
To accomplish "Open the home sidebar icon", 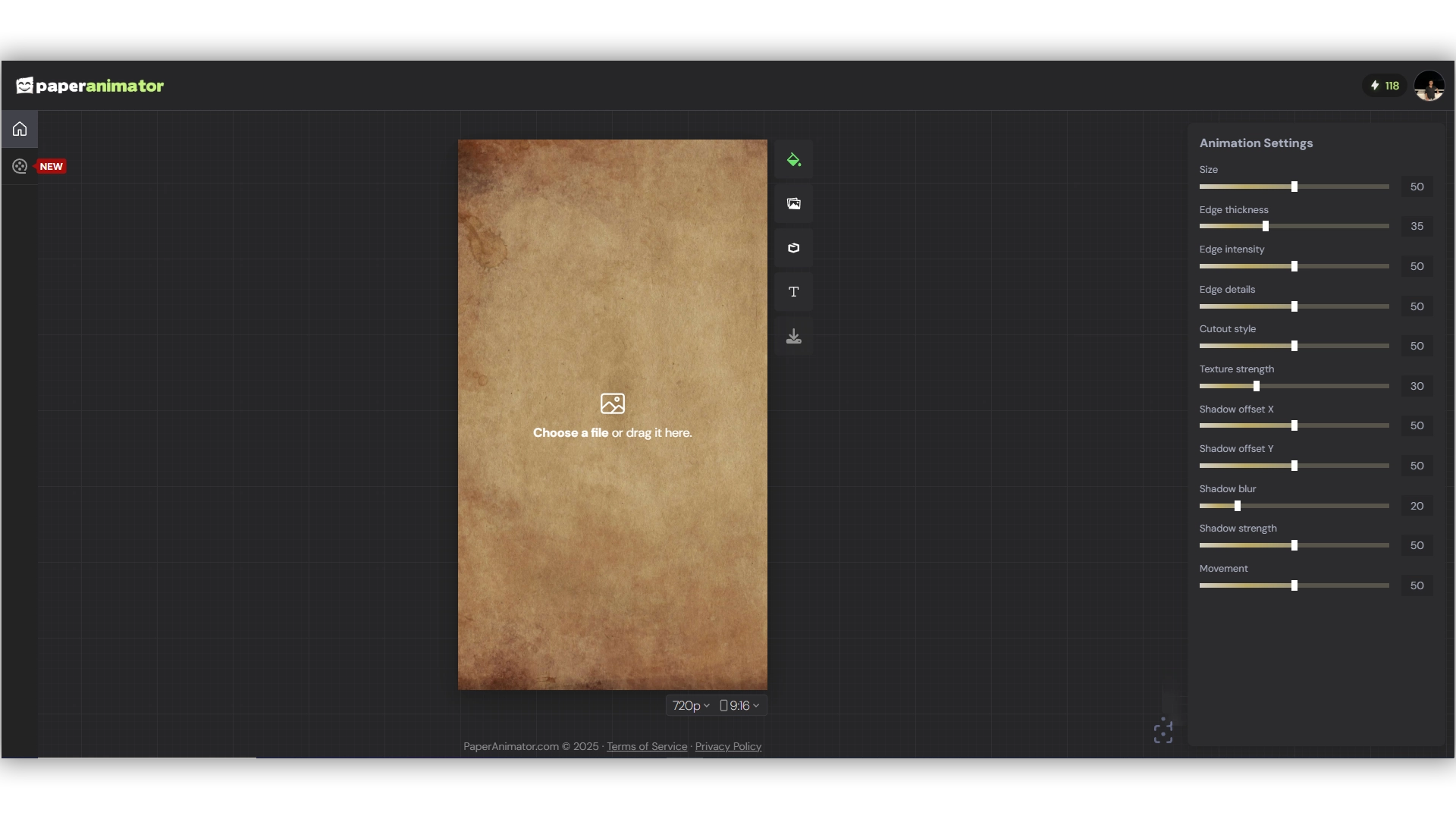I will 20,129.
